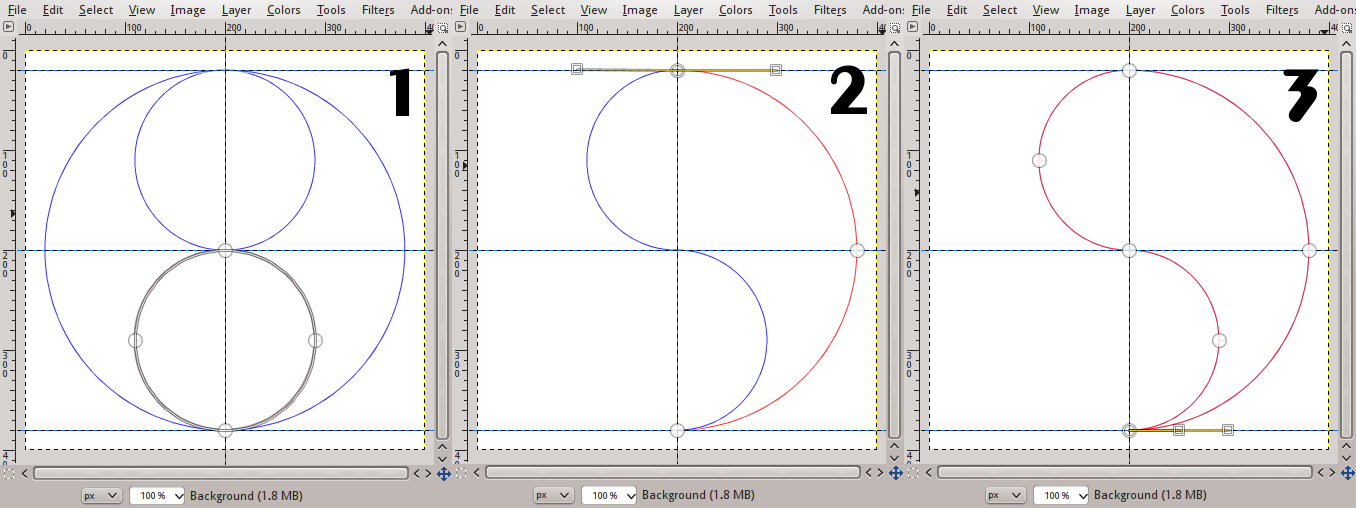Image resolution: width=1356 pixels, height=508 pixels.
Task: Open the unit px dropdown in third window
Action: [x=1005, y=495]
